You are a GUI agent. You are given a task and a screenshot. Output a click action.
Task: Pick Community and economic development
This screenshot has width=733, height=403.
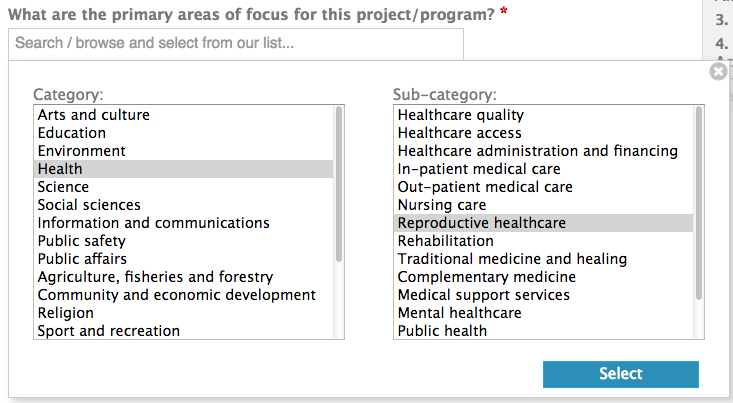(177, 295)
